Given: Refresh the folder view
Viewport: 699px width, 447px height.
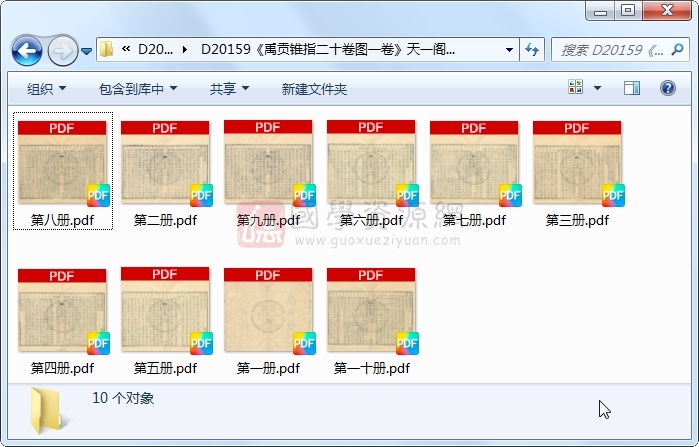Looking at the screenshot, I should tap(532, 49).
